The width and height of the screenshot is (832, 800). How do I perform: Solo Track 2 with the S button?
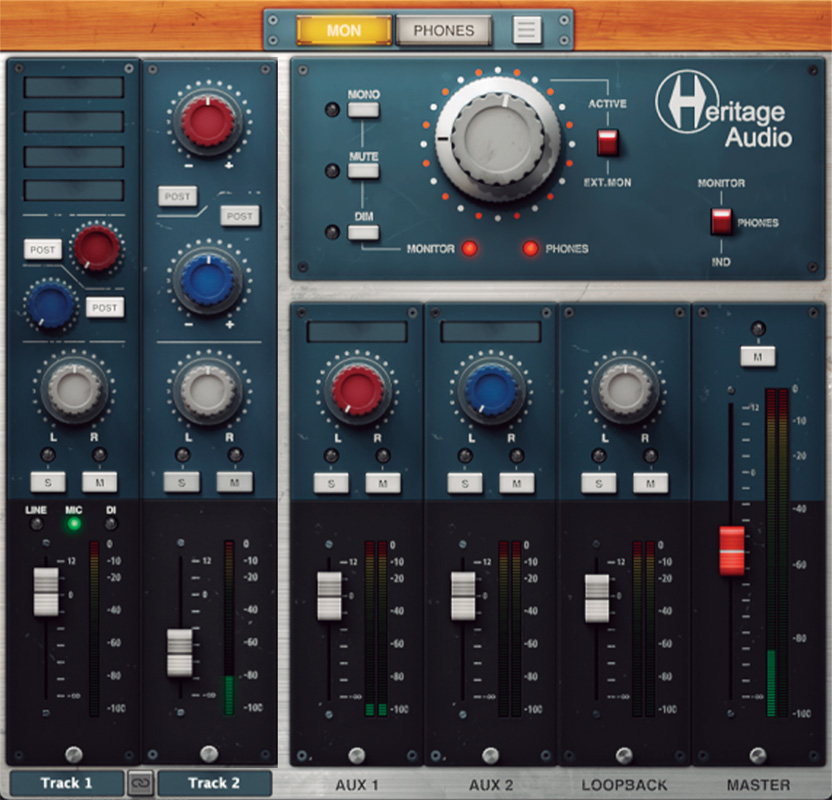click(182, 482)
